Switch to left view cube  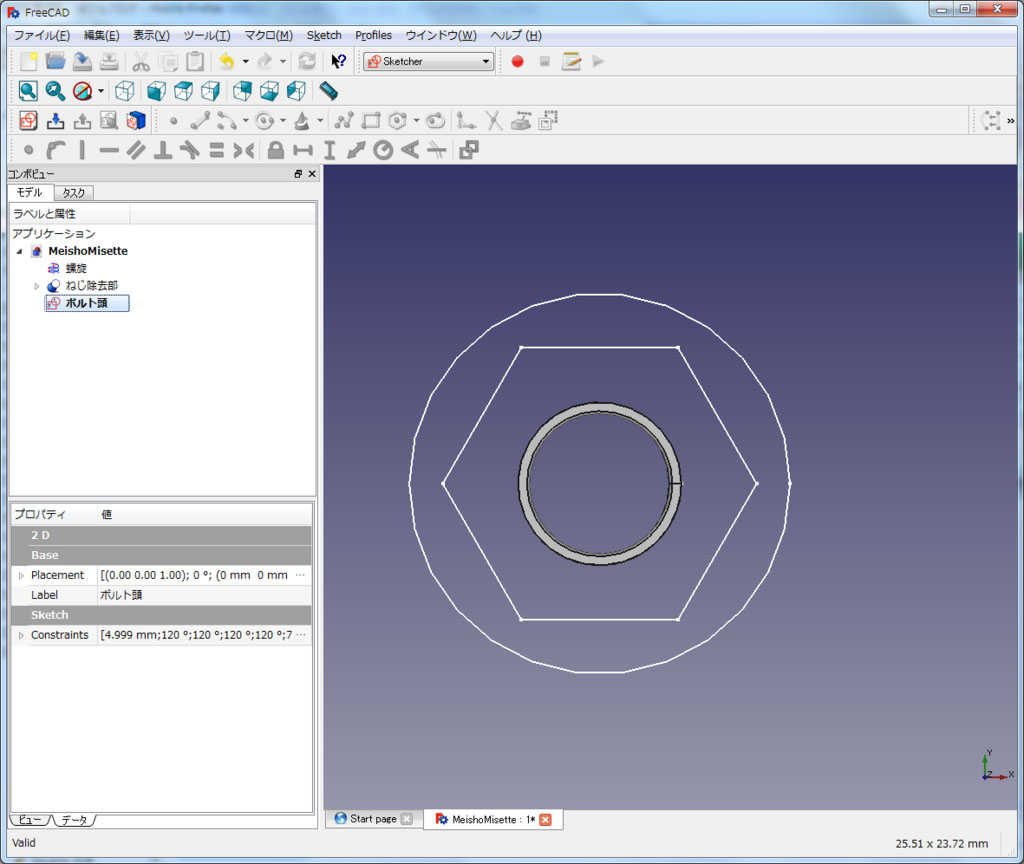[296, 91]
